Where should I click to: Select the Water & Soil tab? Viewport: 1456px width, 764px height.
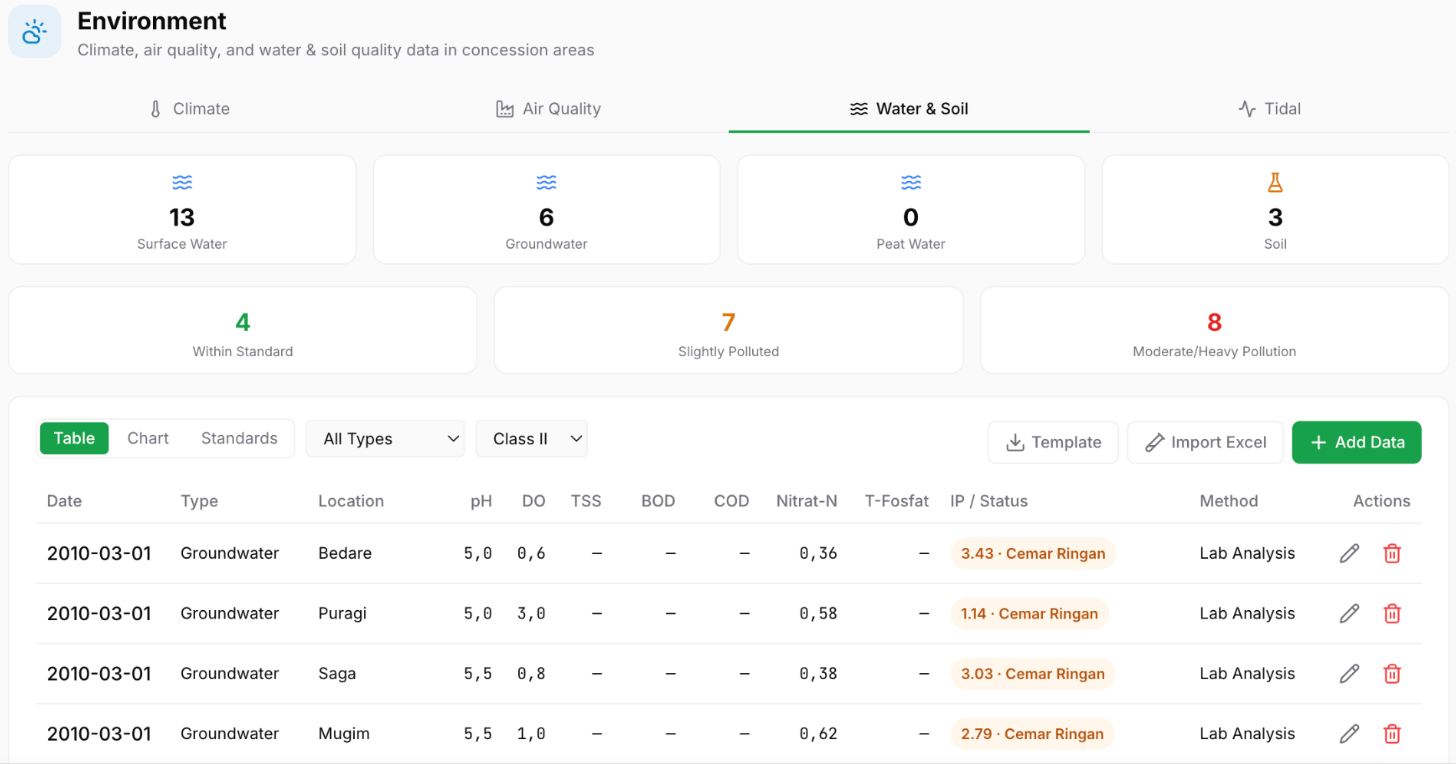[909, 109]
